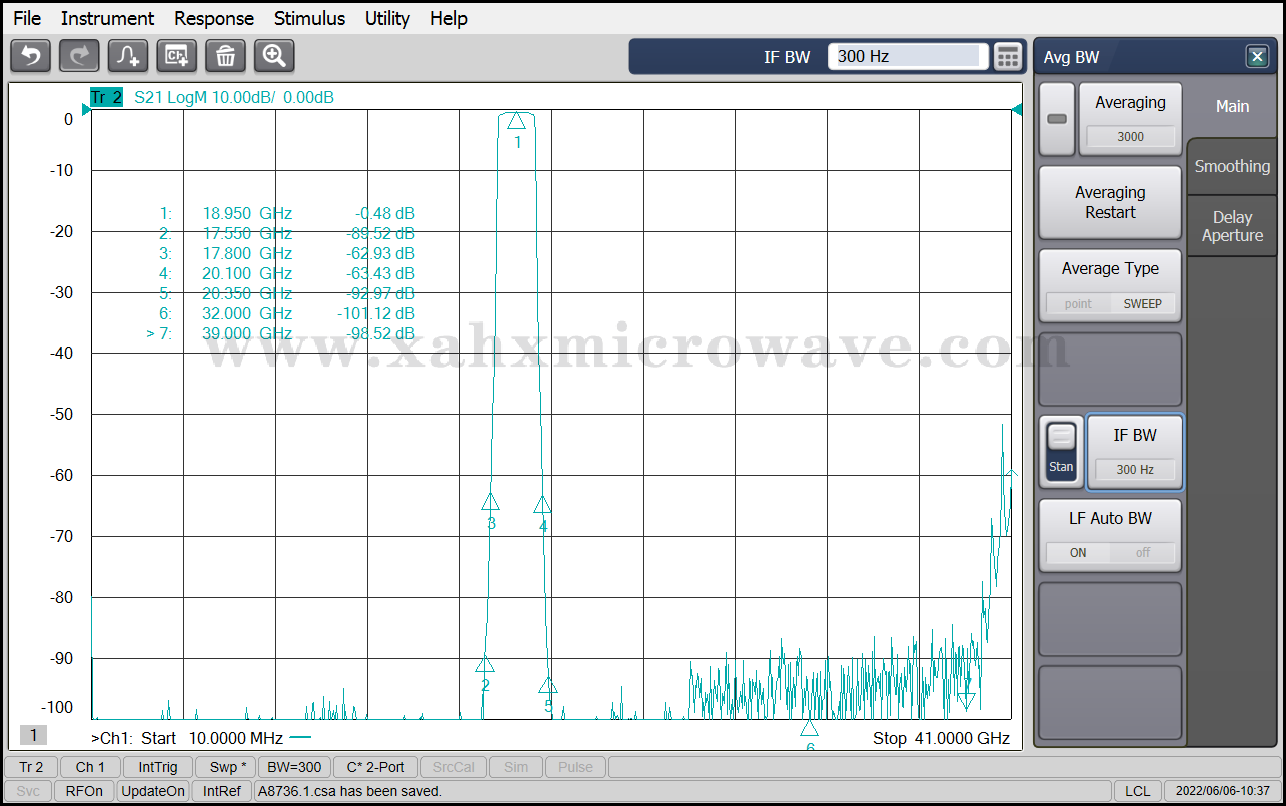The height and width of the screenshot is (806, 1286).
Task: Click the Sim status button
Action: click(516, 767)
